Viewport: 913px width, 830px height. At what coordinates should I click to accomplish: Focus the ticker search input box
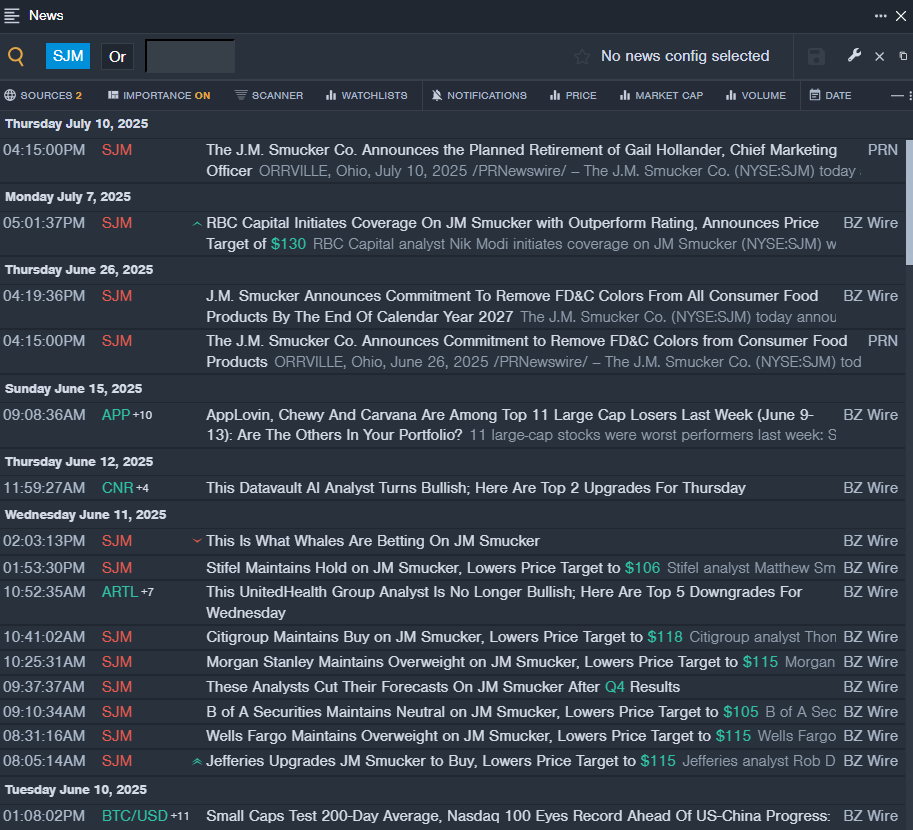(190, 56)
